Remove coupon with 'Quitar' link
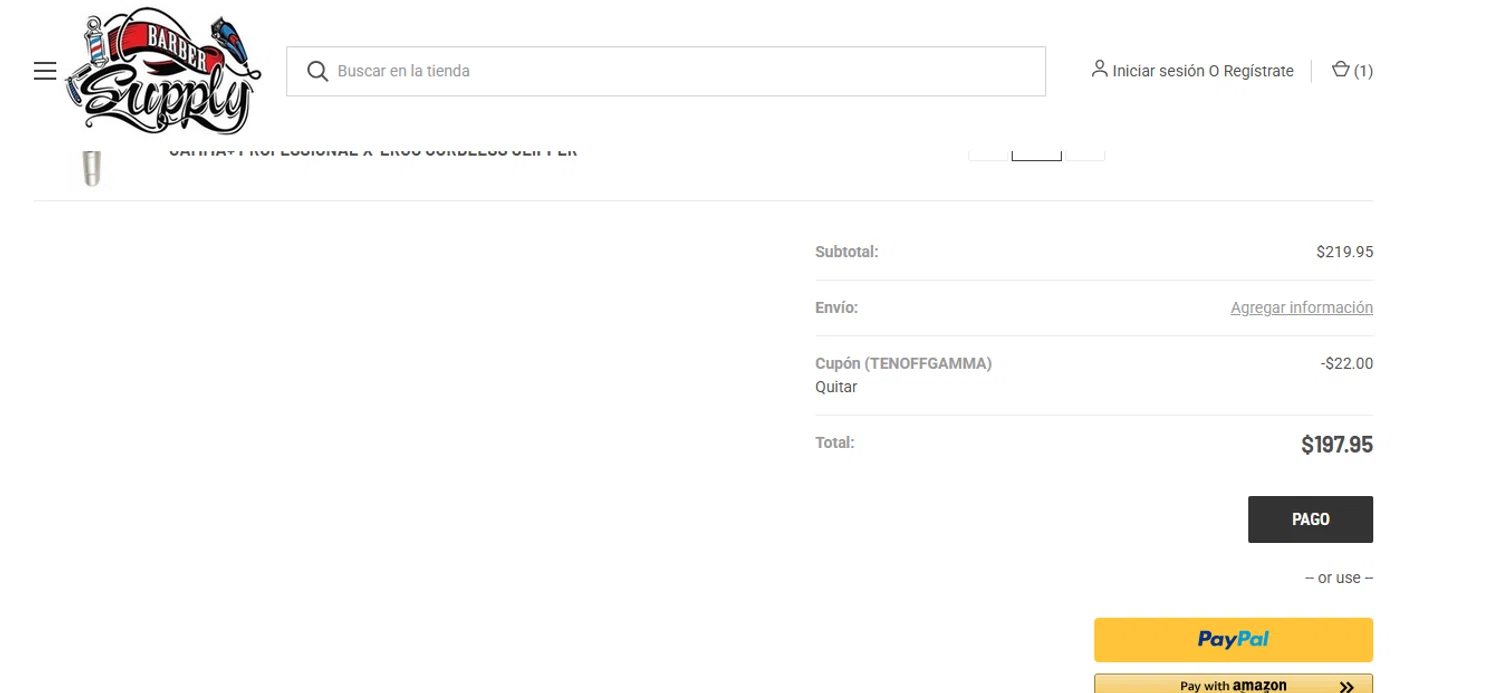Viewport: 1500px width, 693px height. pos(836,387)
